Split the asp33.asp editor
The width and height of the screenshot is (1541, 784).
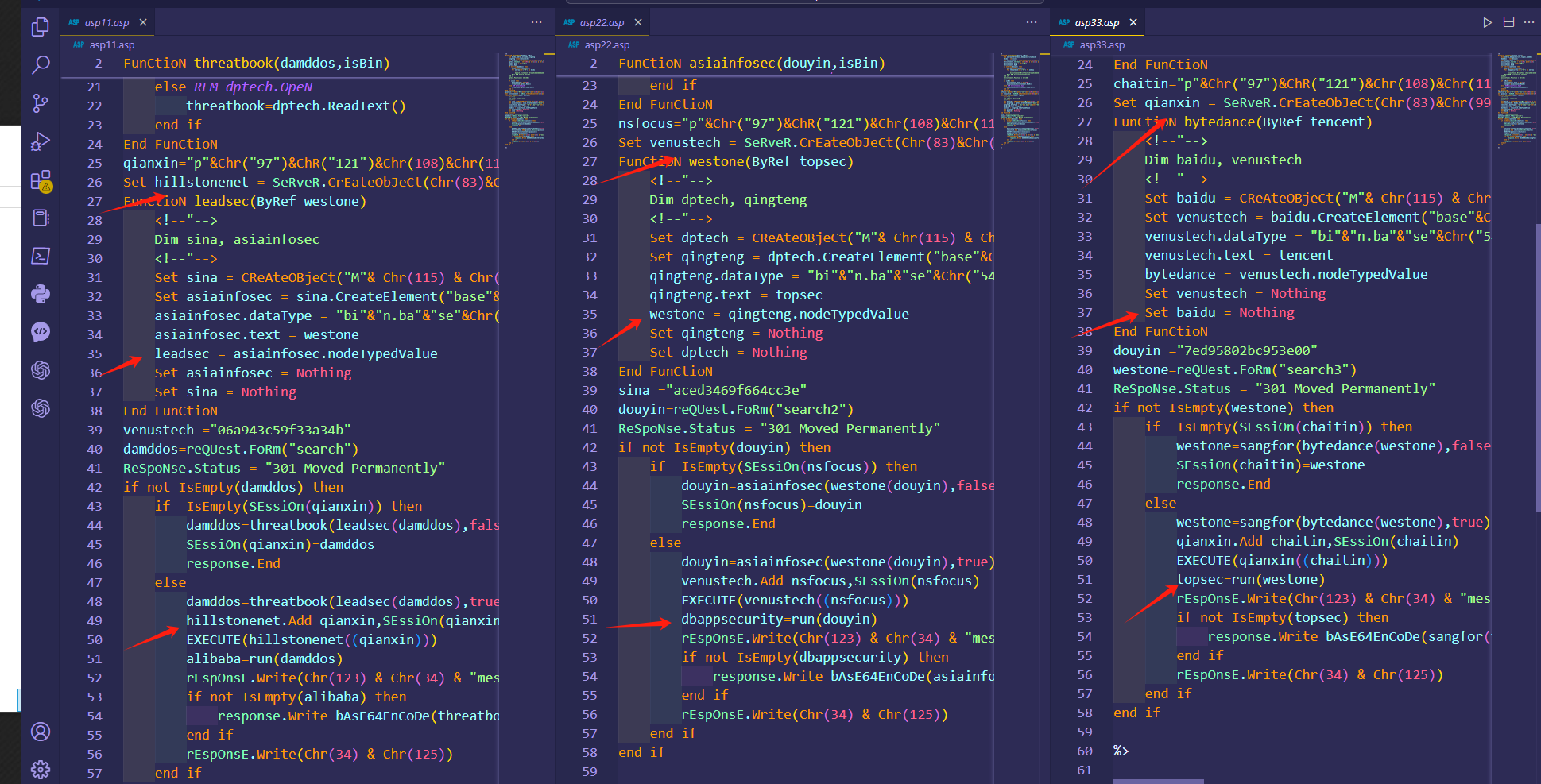pyautogui.click(x=1508, y=22)
